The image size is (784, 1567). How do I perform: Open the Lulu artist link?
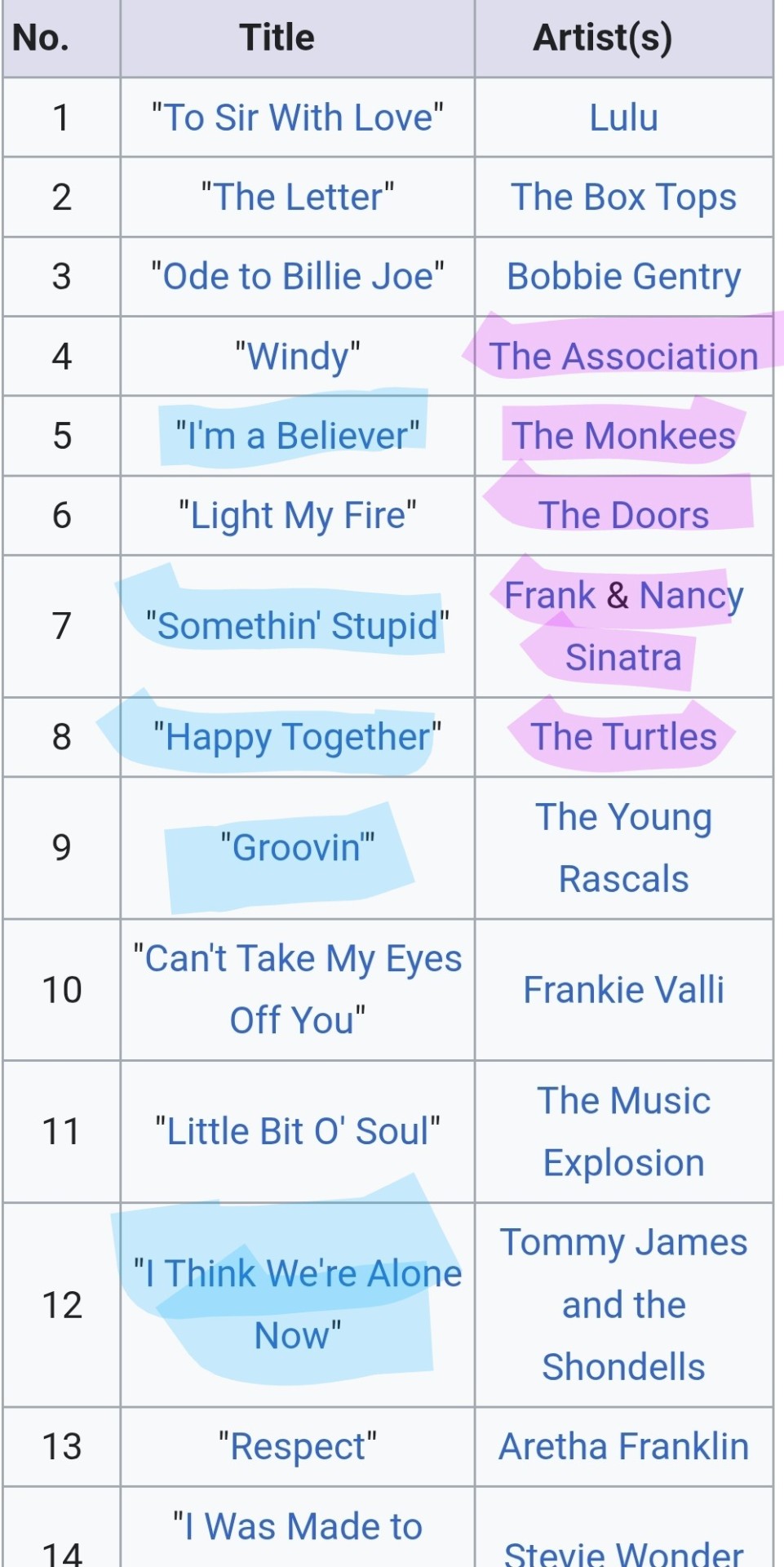624,118
